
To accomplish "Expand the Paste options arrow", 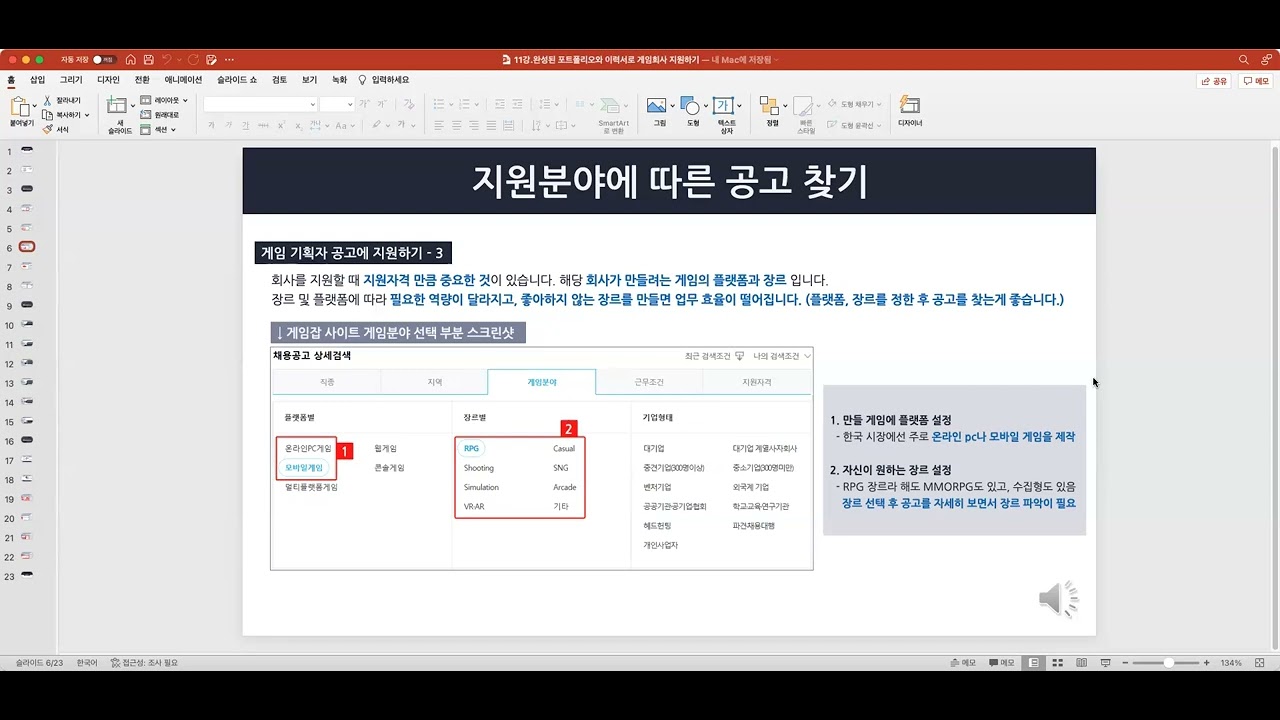I will 34,106.
